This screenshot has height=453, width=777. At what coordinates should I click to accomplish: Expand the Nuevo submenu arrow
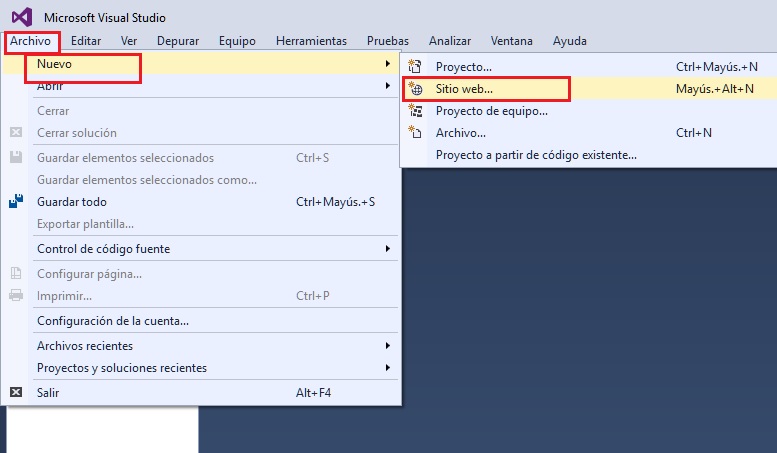(388, 63)
